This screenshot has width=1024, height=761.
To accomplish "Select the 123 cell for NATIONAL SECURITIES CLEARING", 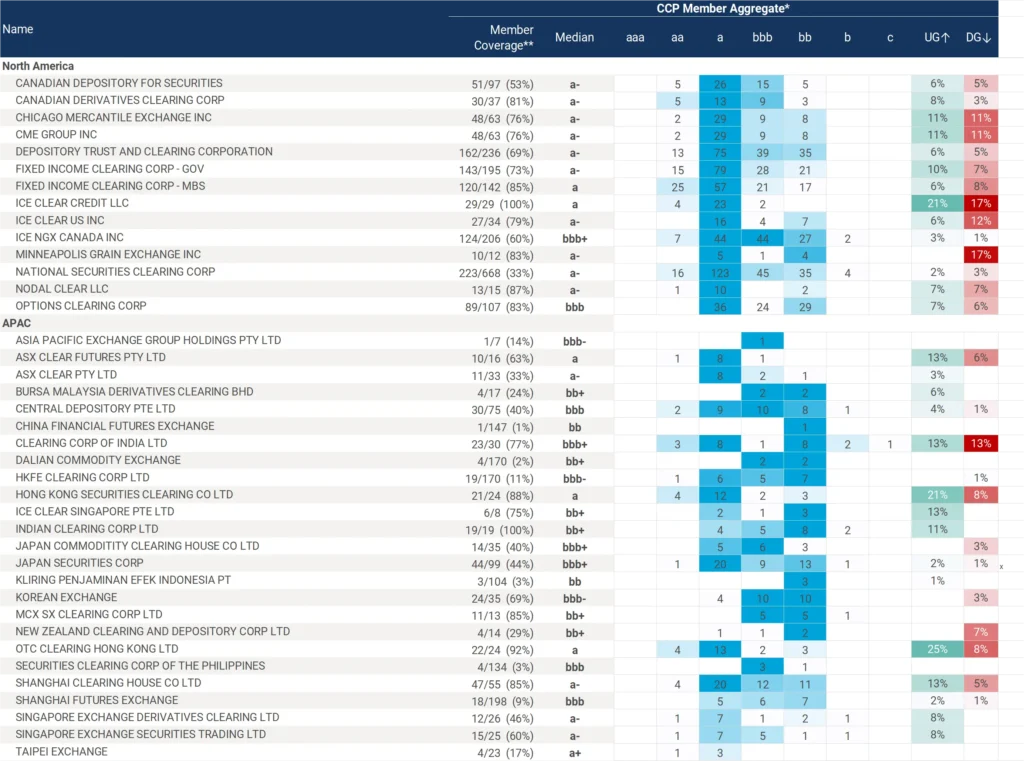I will click(x=720, y=273).
